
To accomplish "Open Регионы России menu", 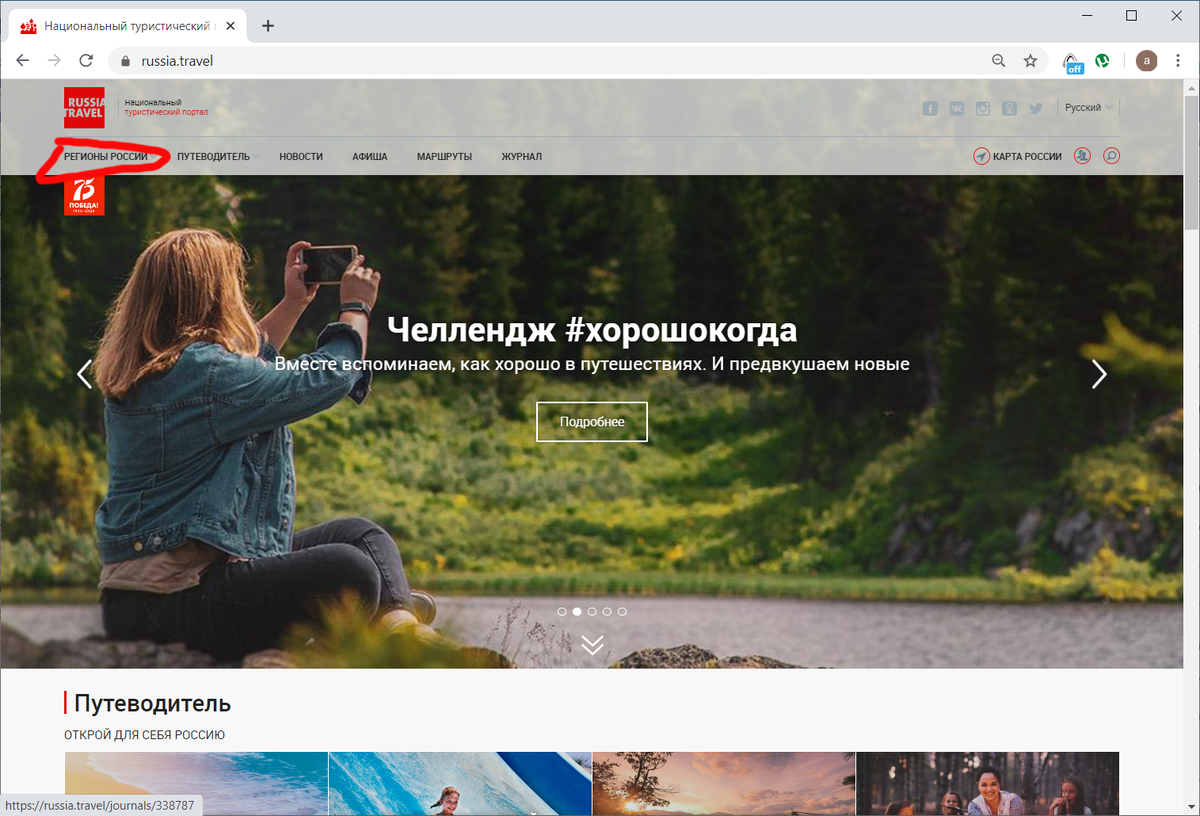I will [105, 157].
